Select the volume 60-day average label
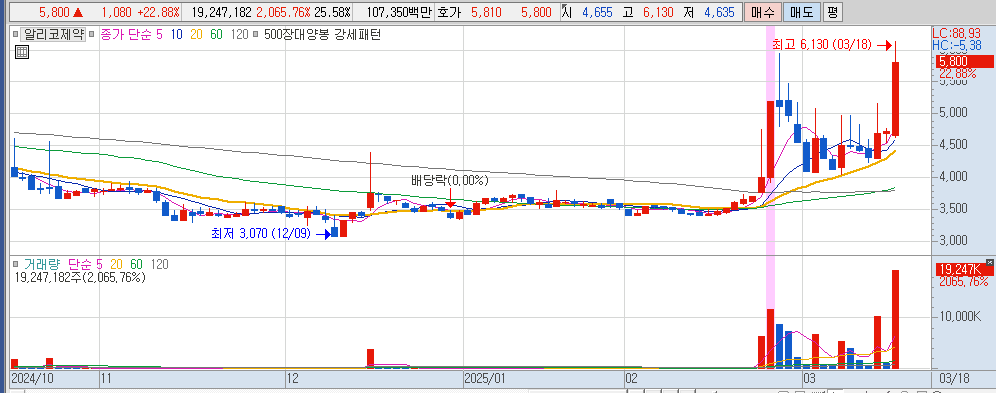The image size is (996, 393). coord(137,263)
